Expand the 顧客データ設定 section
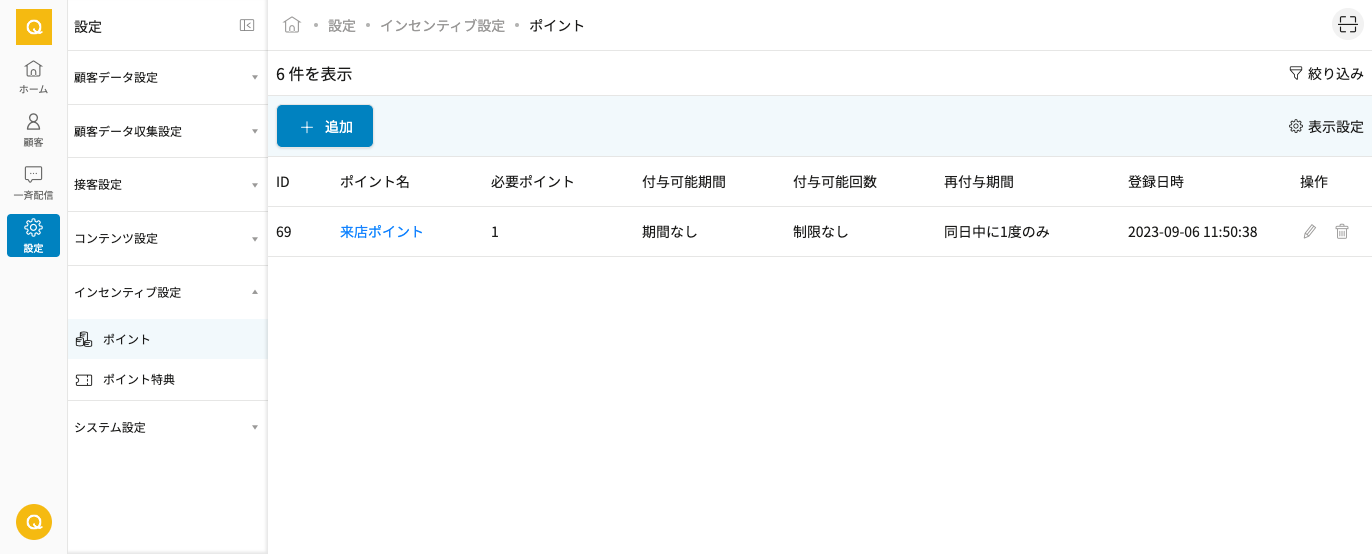1372x554 pixels. coord(166,78)
